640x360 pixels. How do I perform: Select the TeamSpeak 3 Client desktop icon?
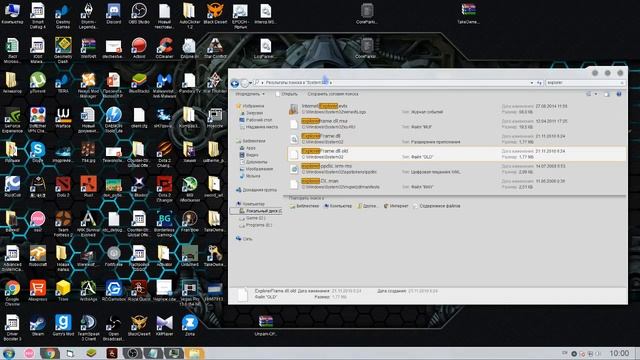pyautogui.click(x=88, y=327)
